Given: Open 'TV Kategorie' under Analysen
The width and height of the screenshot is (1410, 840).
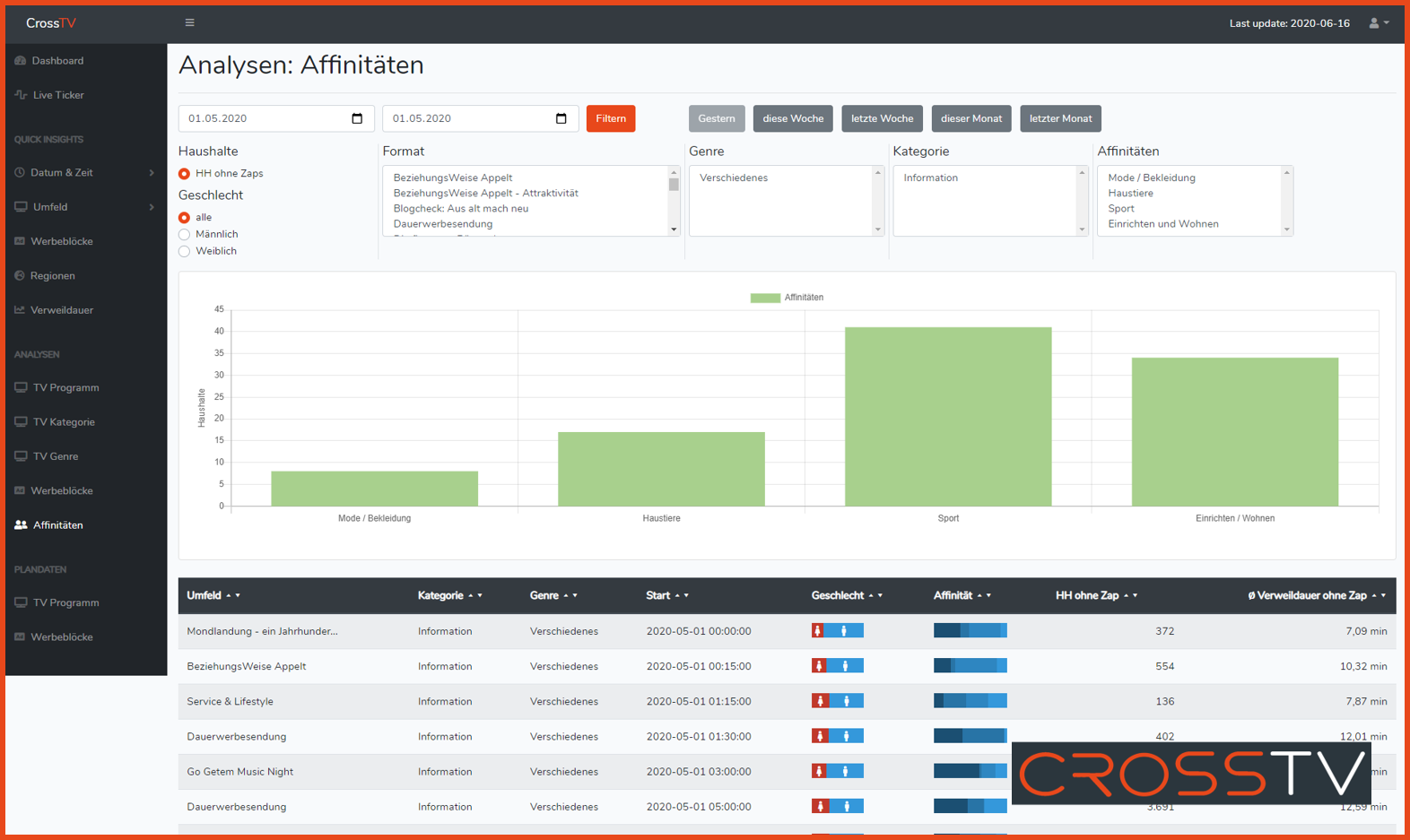Looking at the screenshot, I should click(x=64, y=422).
